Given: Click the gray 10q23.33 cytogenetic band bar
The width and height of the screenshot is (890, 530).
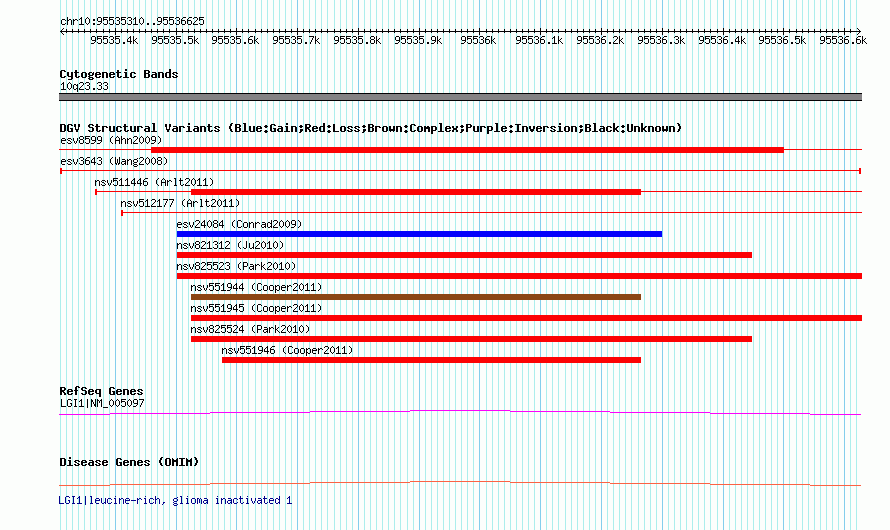Looking at the screenshot, I should [x=460, y=97].
